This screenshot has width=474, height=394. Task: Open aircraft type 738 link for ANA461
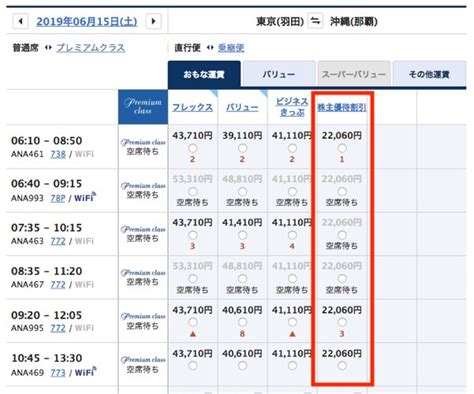[x=58, y=154]
